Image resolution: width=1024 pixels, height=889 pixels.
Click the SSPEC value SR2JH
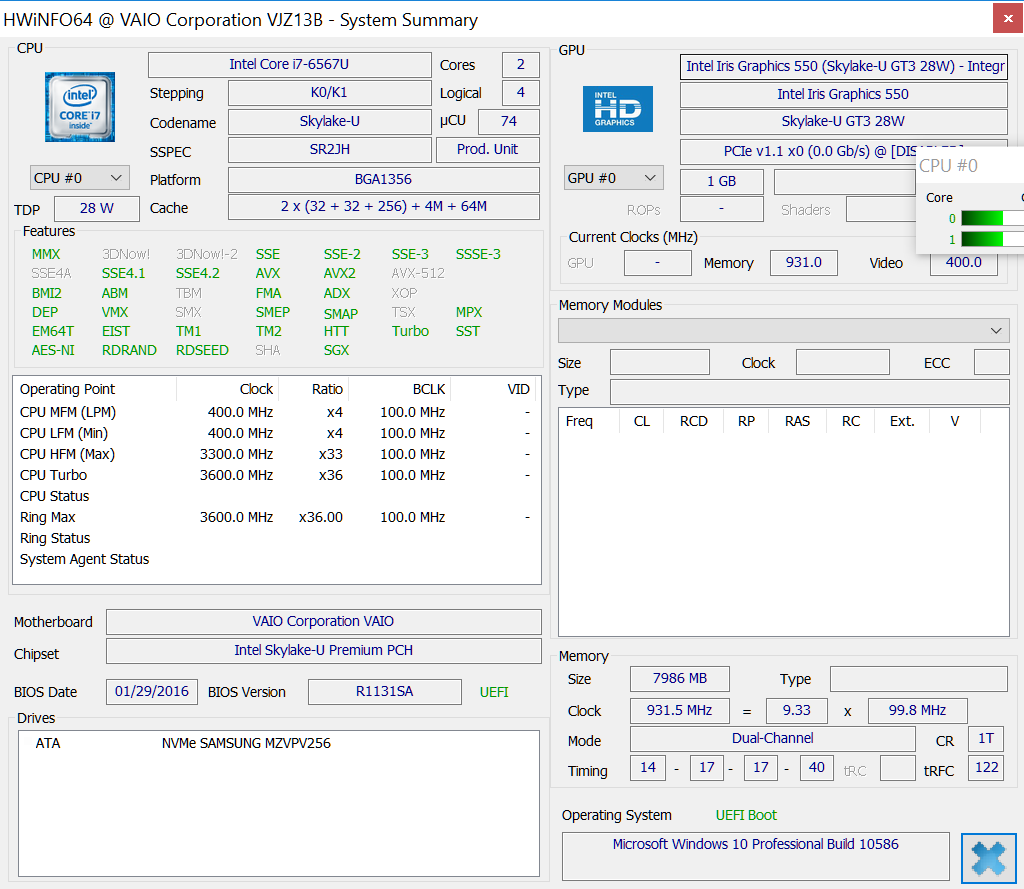pyautogui.click(x=329, y=150)
